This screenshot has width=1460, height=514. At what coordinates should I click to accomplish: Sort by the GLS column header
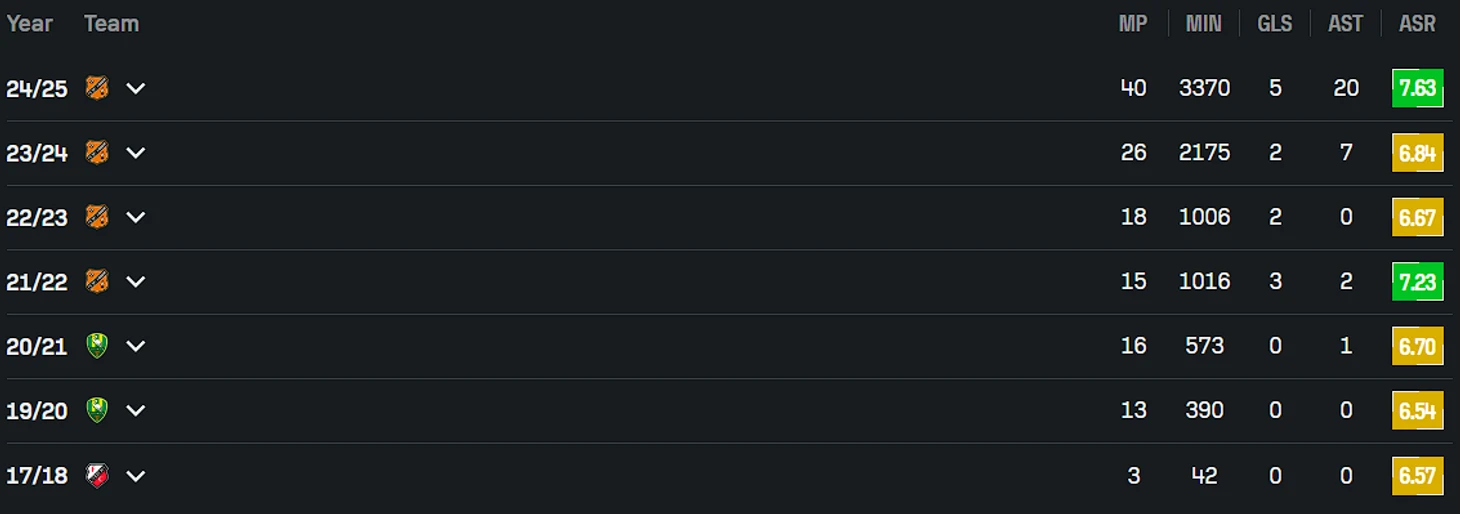point(1274,24)
